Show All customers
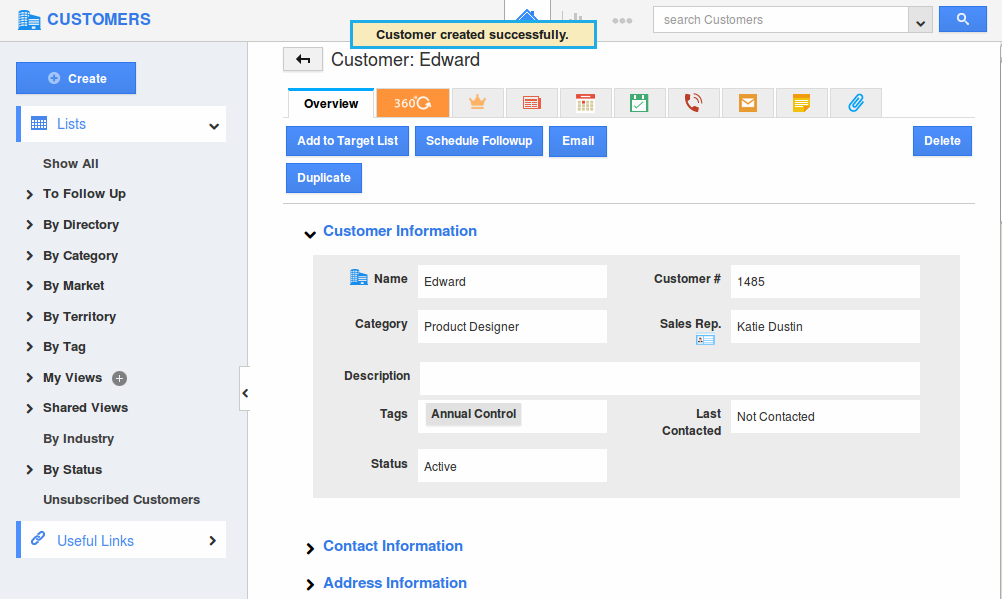This screenshot has height=599, width=1002. (70, 164)
